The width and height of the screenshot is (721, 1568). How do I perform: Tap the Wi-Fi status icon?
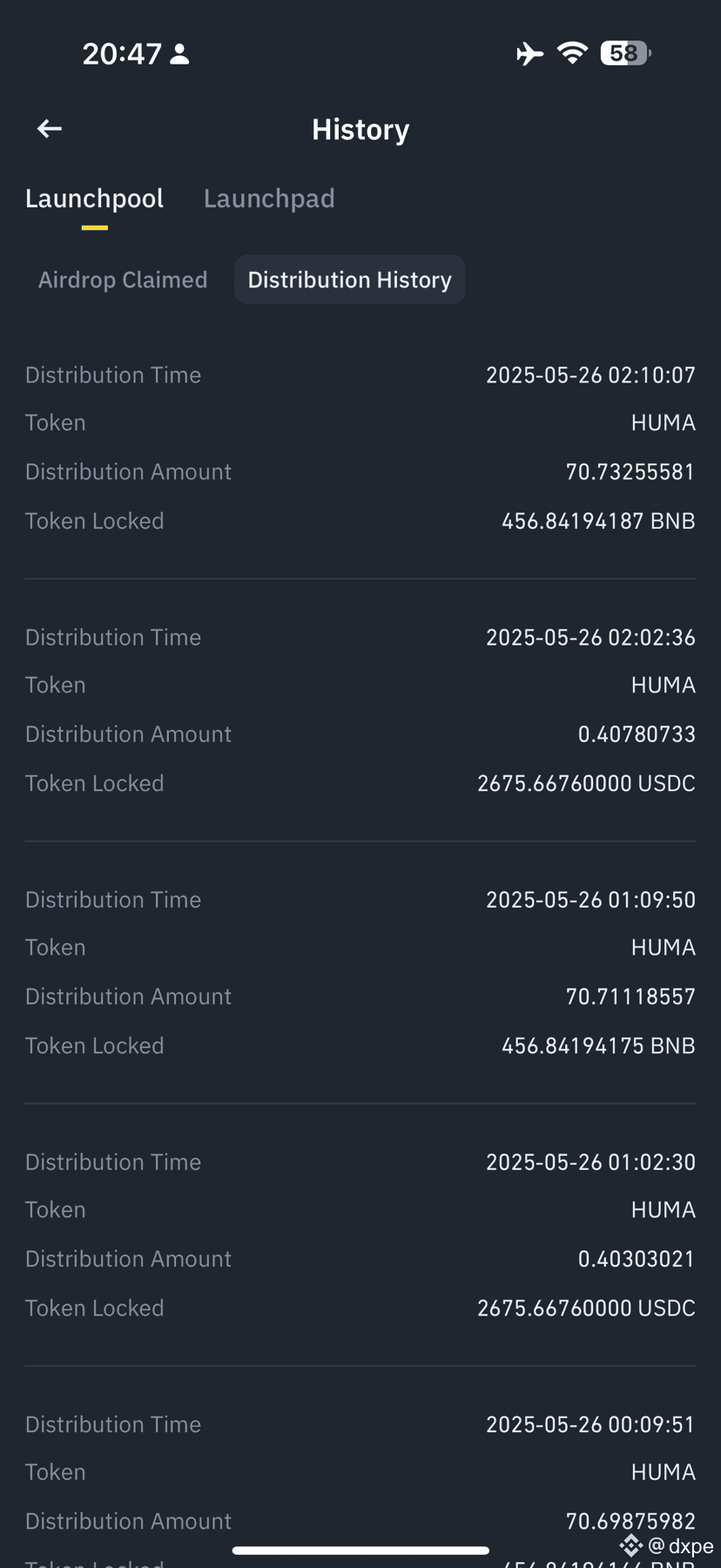pyautogui.click(x=572, y=53)
